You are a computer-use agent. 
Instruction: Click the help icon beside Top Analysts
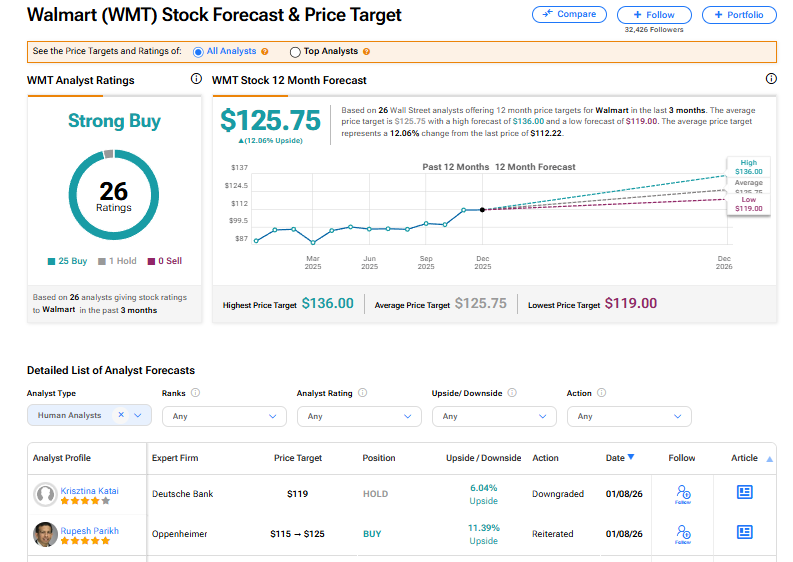coord(367,52)
